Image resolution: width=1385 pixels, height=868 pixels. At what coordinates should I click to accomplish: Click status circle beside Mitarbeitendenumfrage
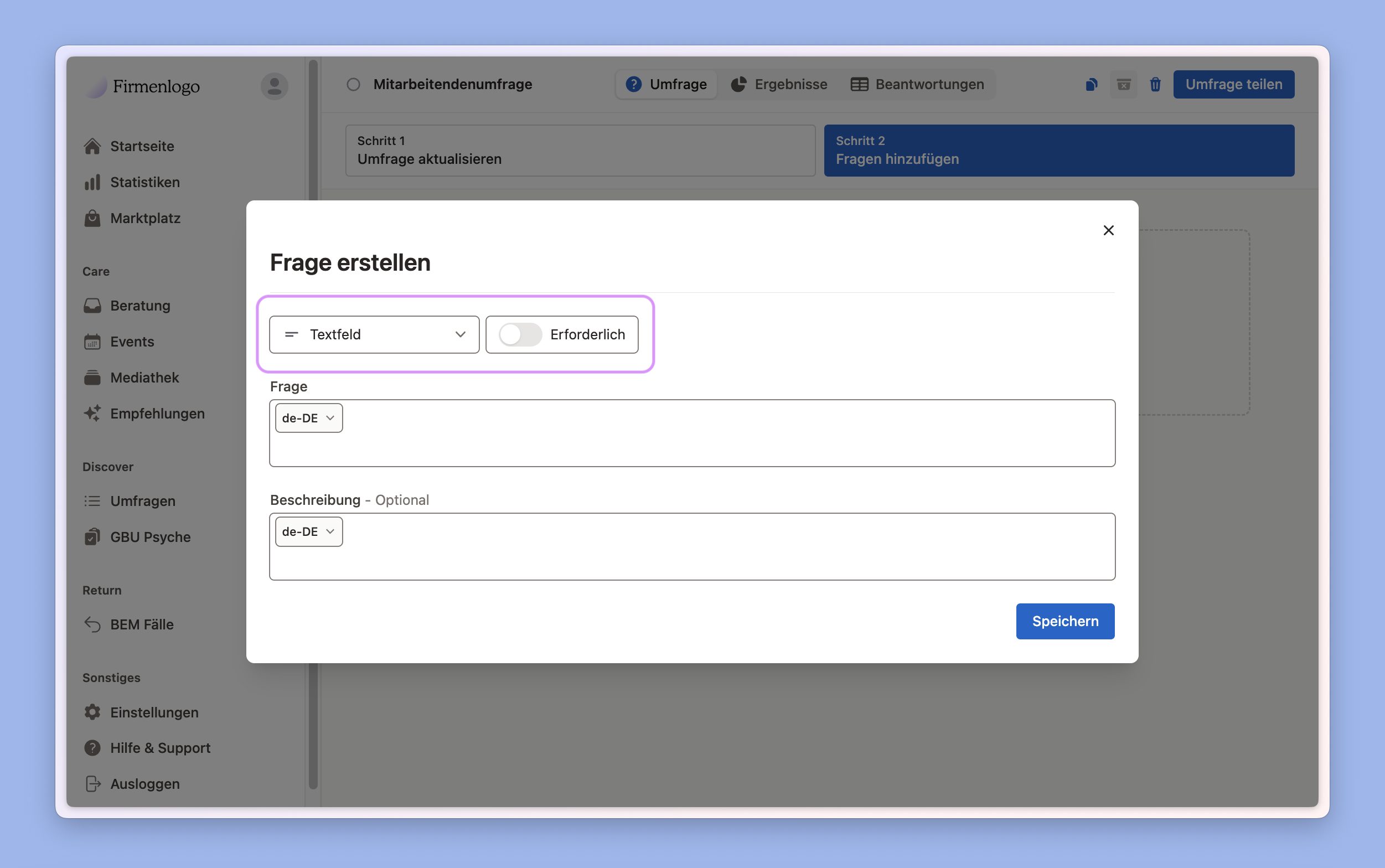click(x=354, y=84)
